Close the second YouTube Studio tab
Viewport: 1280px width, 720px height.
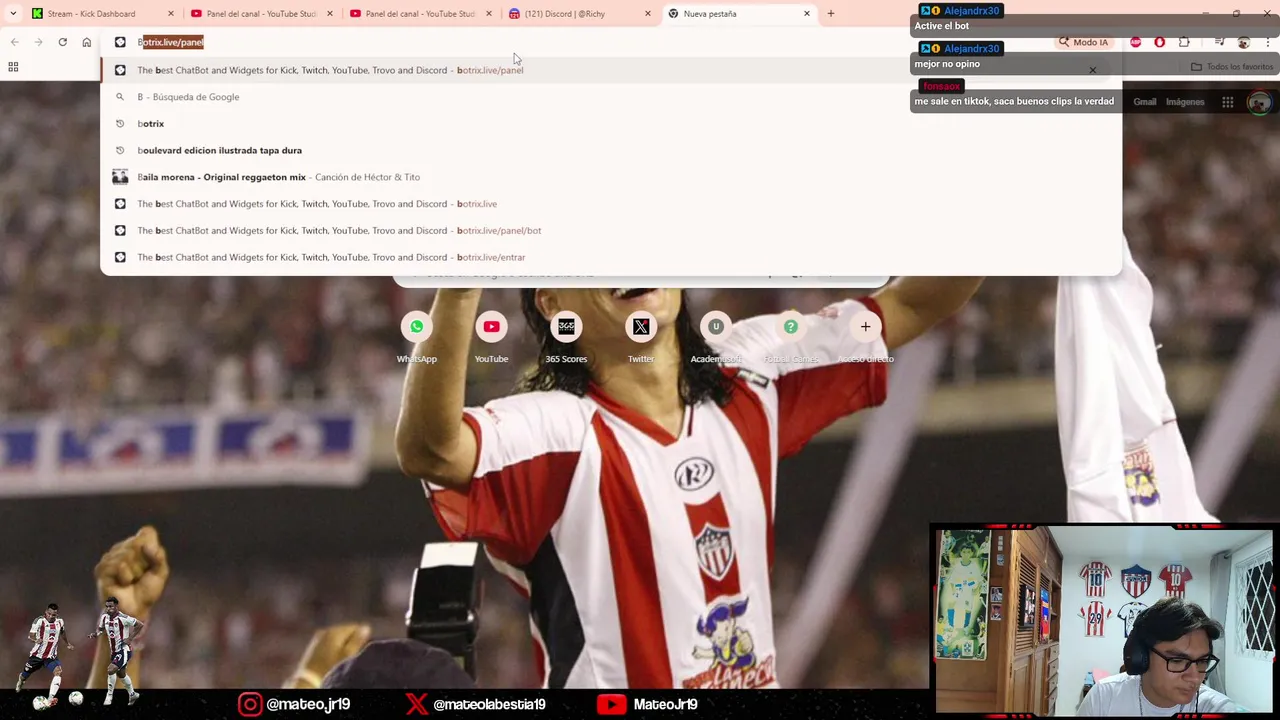click(489, 14)
